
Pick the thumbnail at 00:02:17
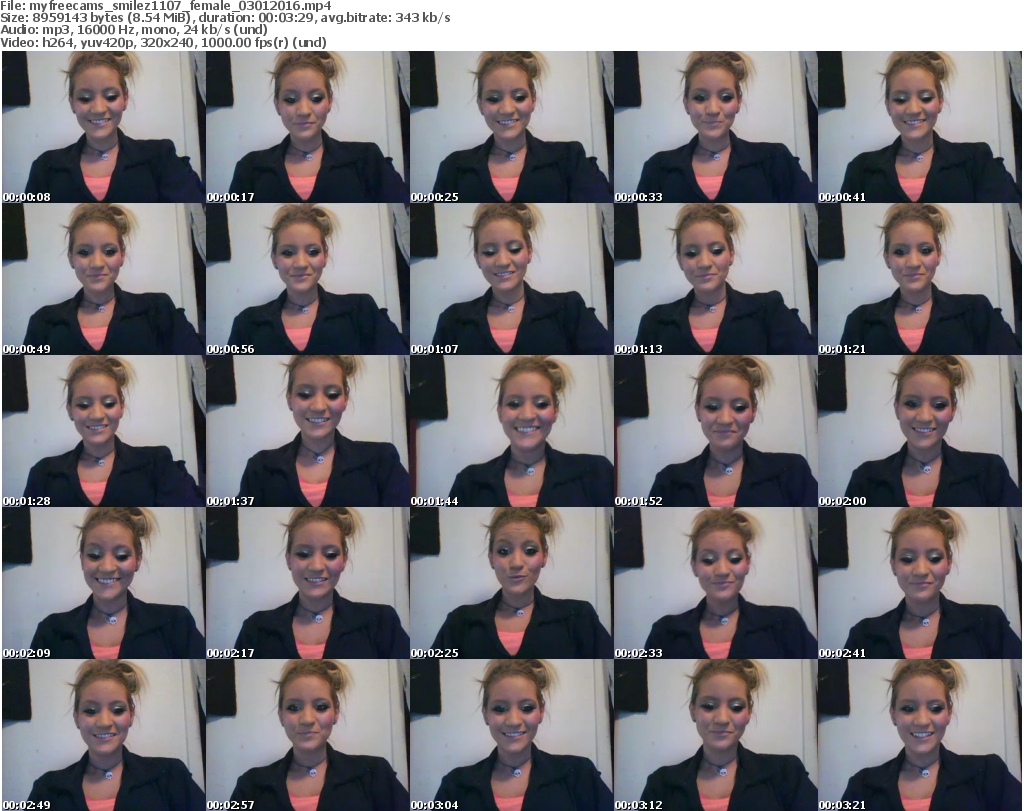click(x=308, y=583)
